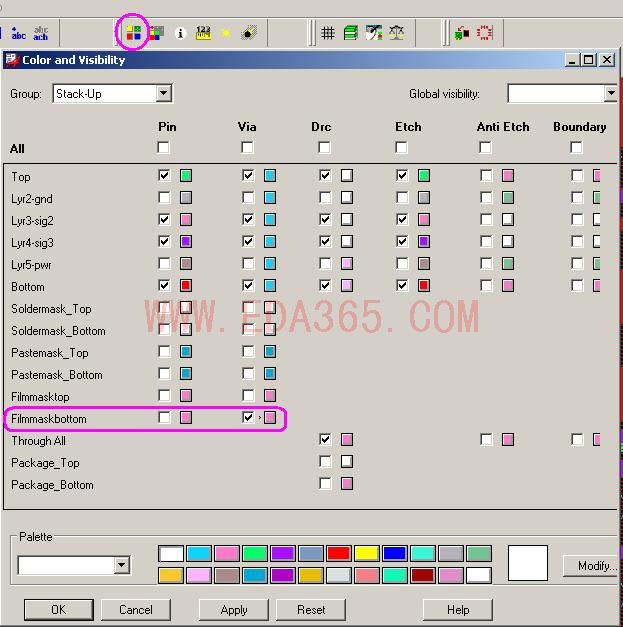
Task: Click the toolbar icon left of scales
Action: coord(374,33)
